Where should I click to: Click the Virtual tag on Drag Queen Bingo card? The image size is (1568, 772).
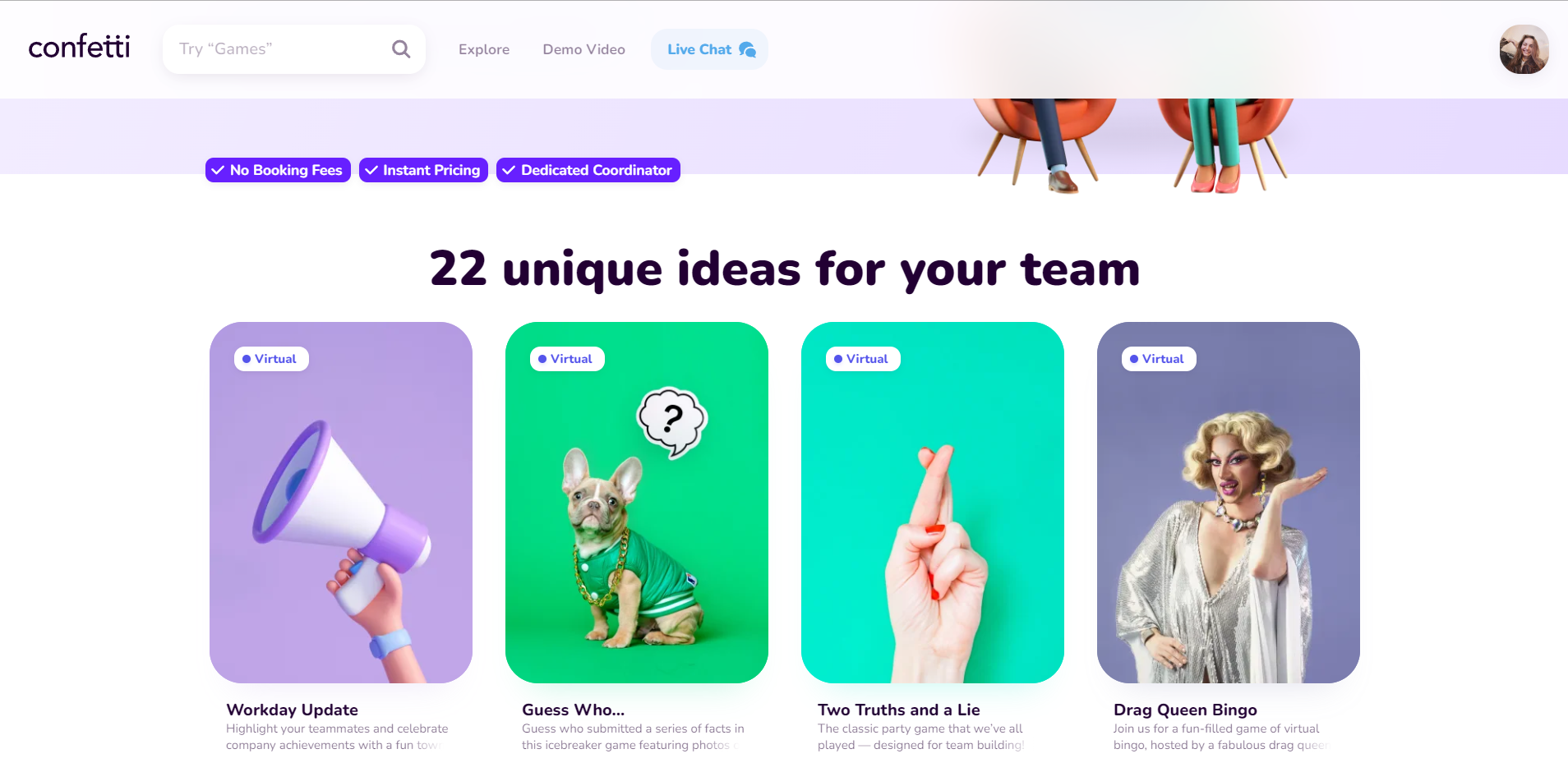pos(1159,359)
